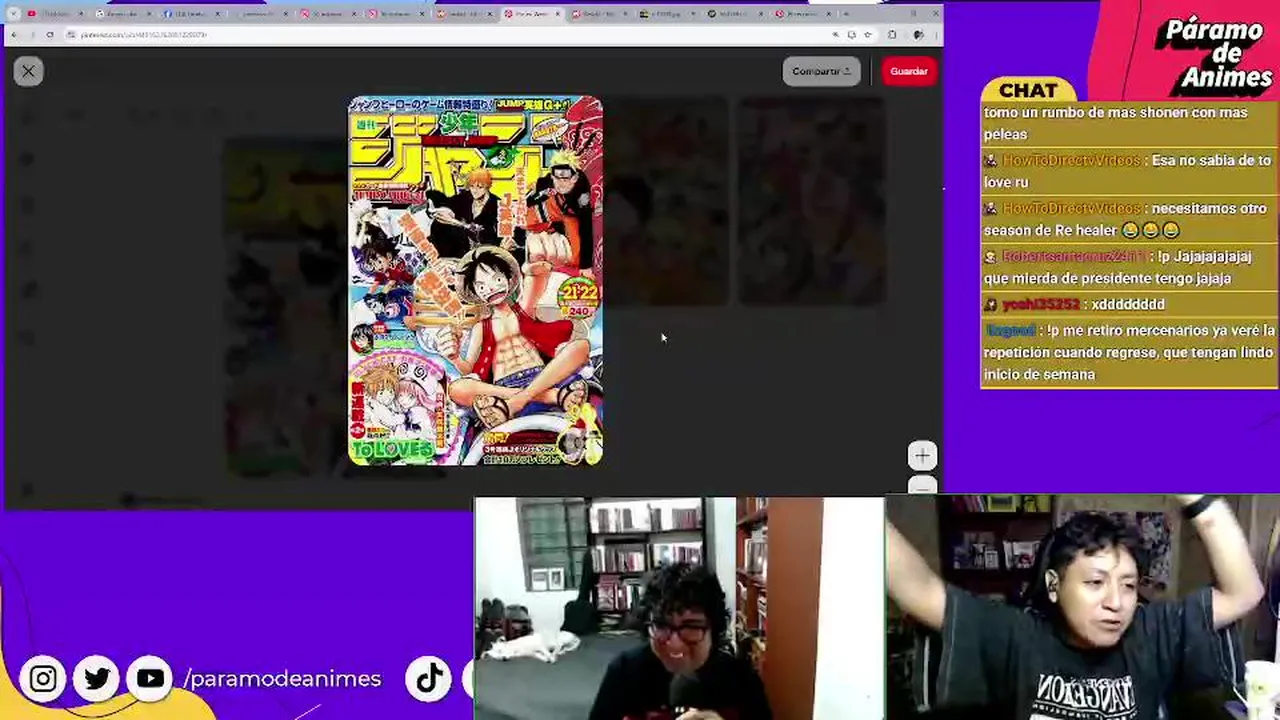
Task: Click the chat message 'Esa no sabia de to love ru'
Action: (1127, 171)
